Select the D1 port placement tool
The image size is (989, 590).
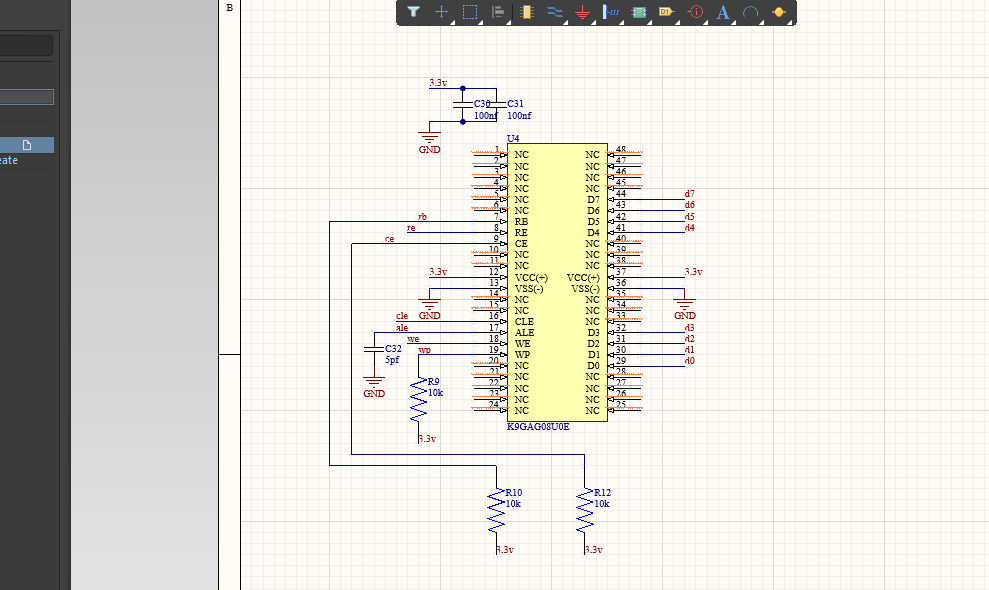pos(667,13)
